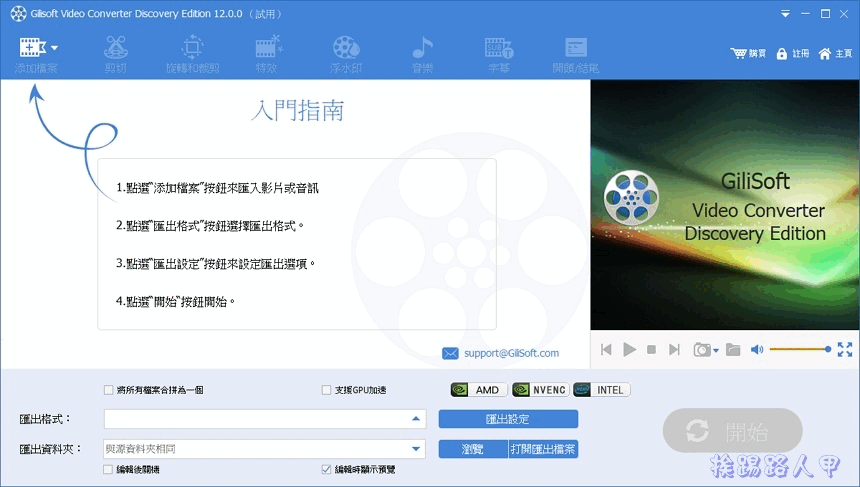Viewport: 860px width, 487px height.
Task: Take a snapshot with the camera icon
Action: pyautogui.click(x=701, y=349)
